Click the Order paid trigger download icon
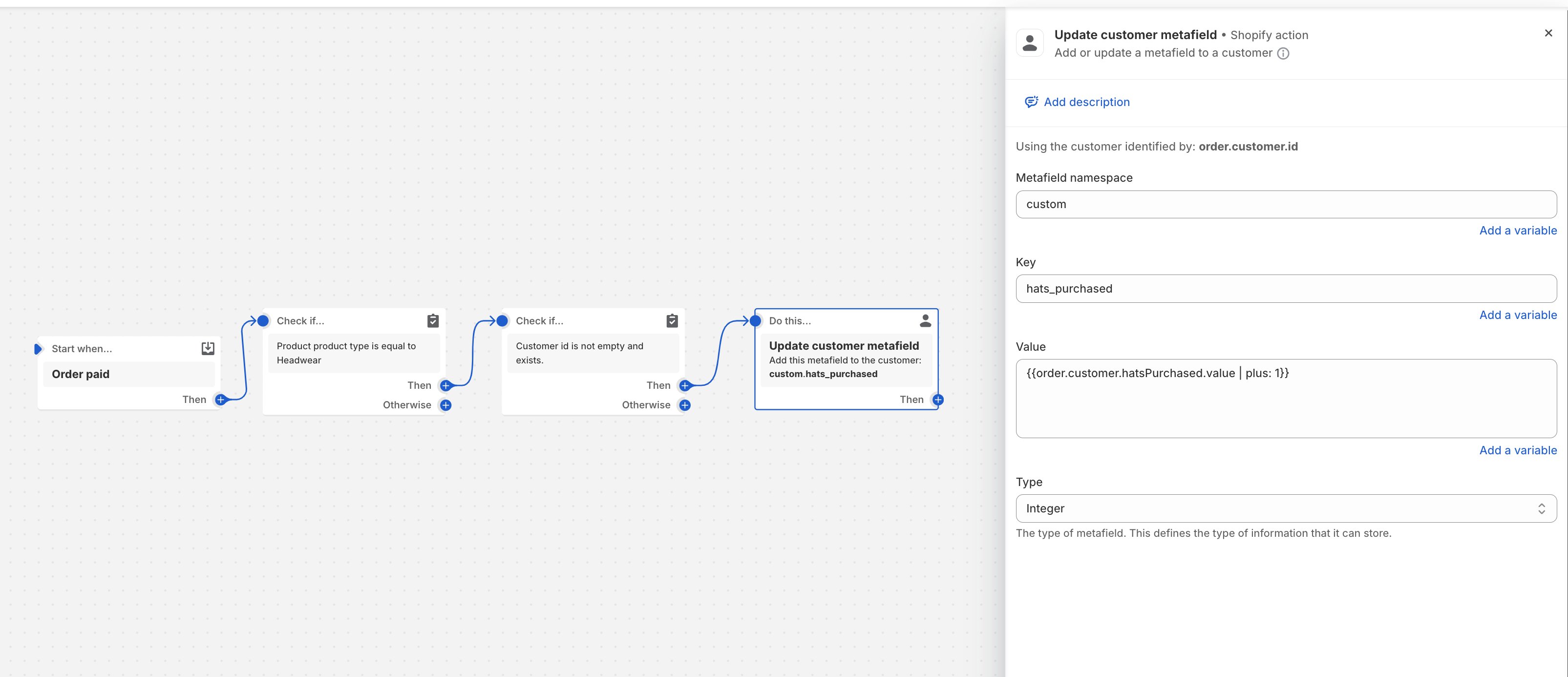The image size is (1568, 677). [208, 348]
